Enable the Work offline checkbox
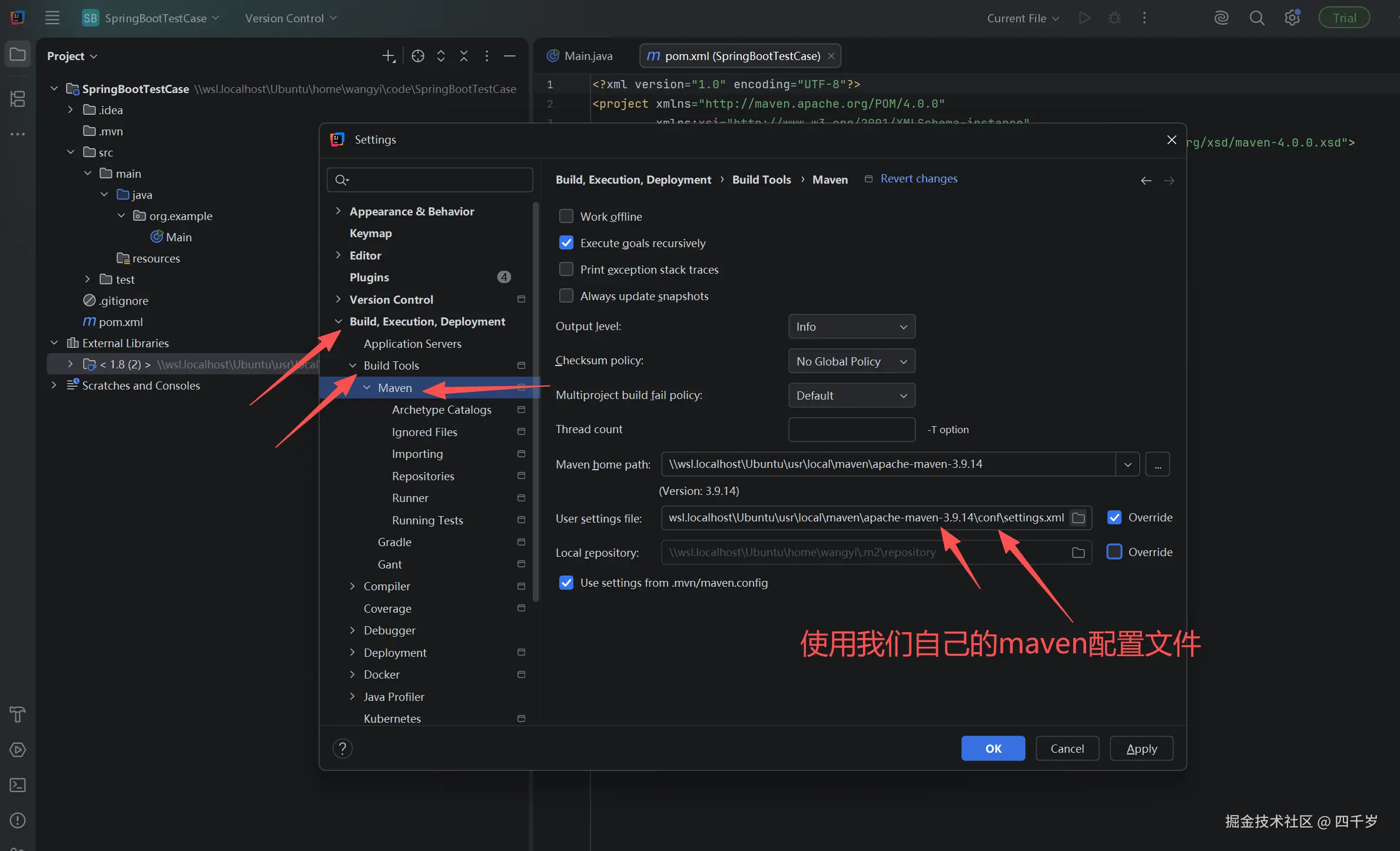The width and height of the screenshot is (1400, 851). pos(566,217)
